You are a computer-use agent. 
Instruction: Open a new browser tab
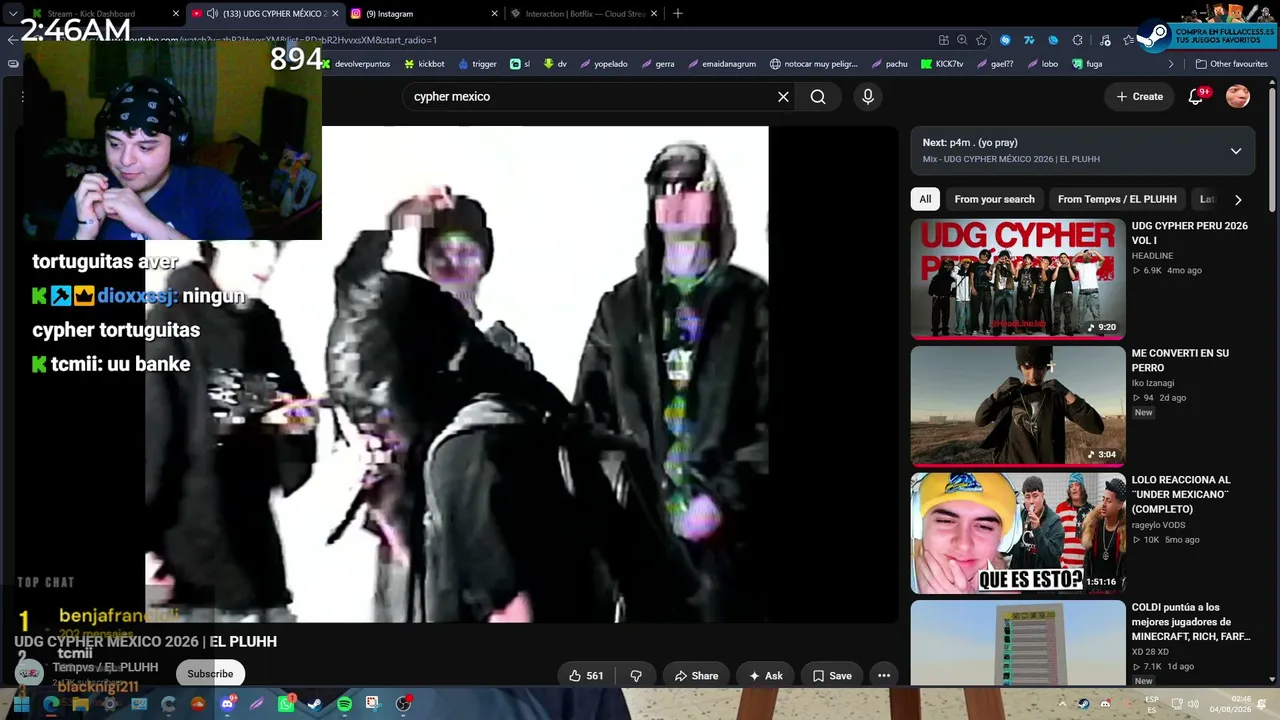677,14
